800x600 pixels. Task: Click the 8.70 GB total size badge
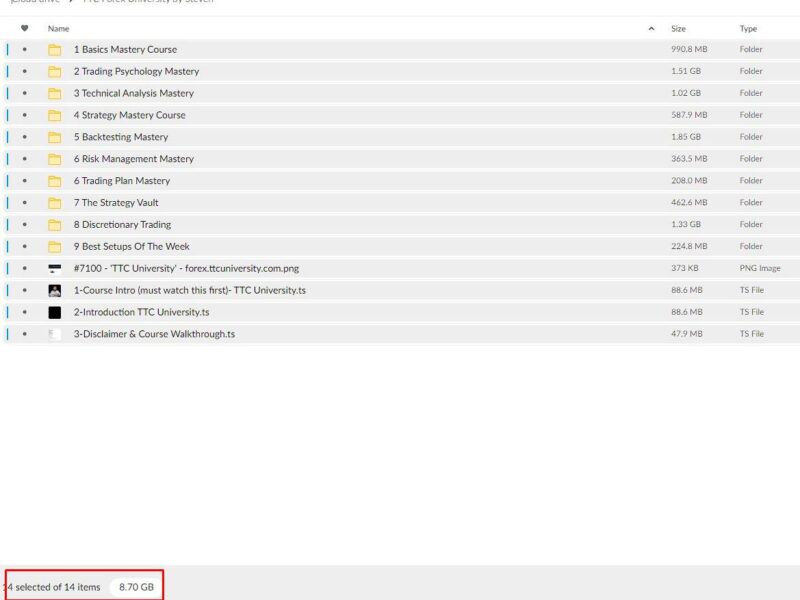(136, 587)
